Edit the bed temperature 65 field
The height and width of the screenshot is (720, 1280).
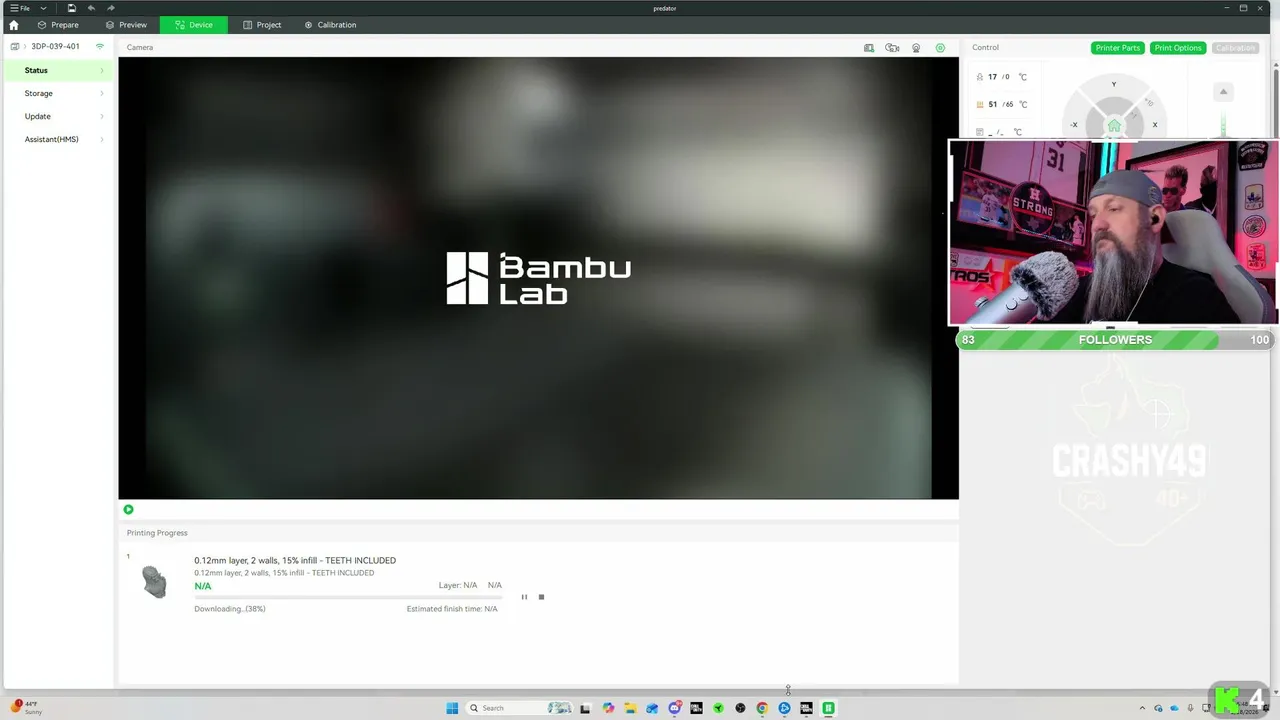click(x=1007, y=104)
